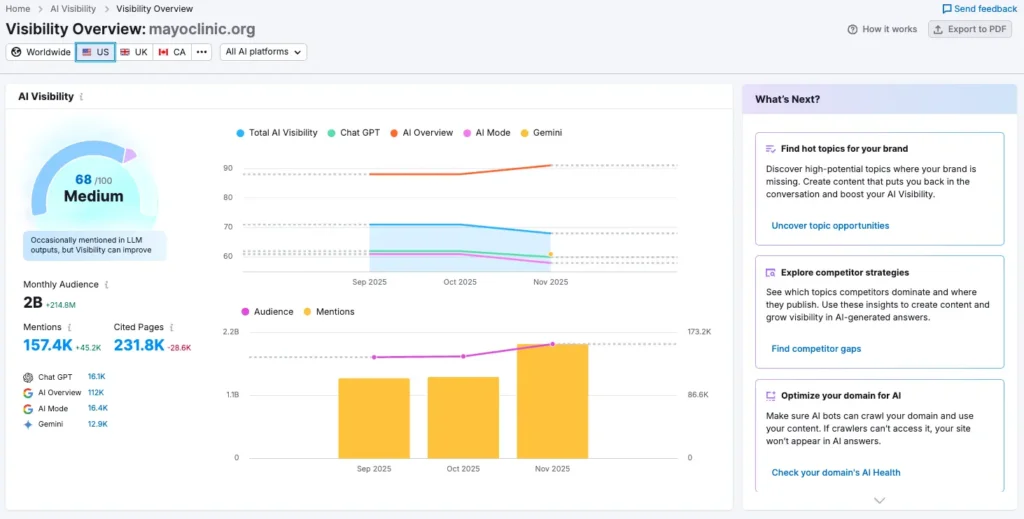
Task: Click Send feedback link
Action: click(x=980, y=9)
